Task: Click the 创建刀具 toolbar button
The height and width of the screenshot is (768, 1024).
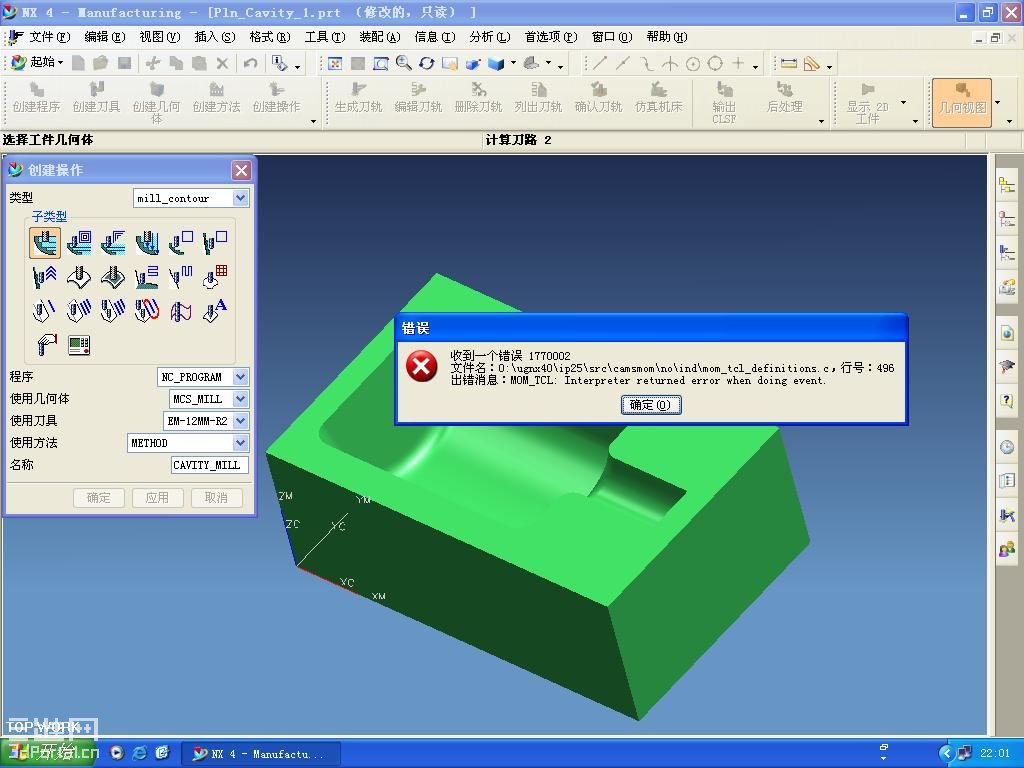Action: (97, 97)
